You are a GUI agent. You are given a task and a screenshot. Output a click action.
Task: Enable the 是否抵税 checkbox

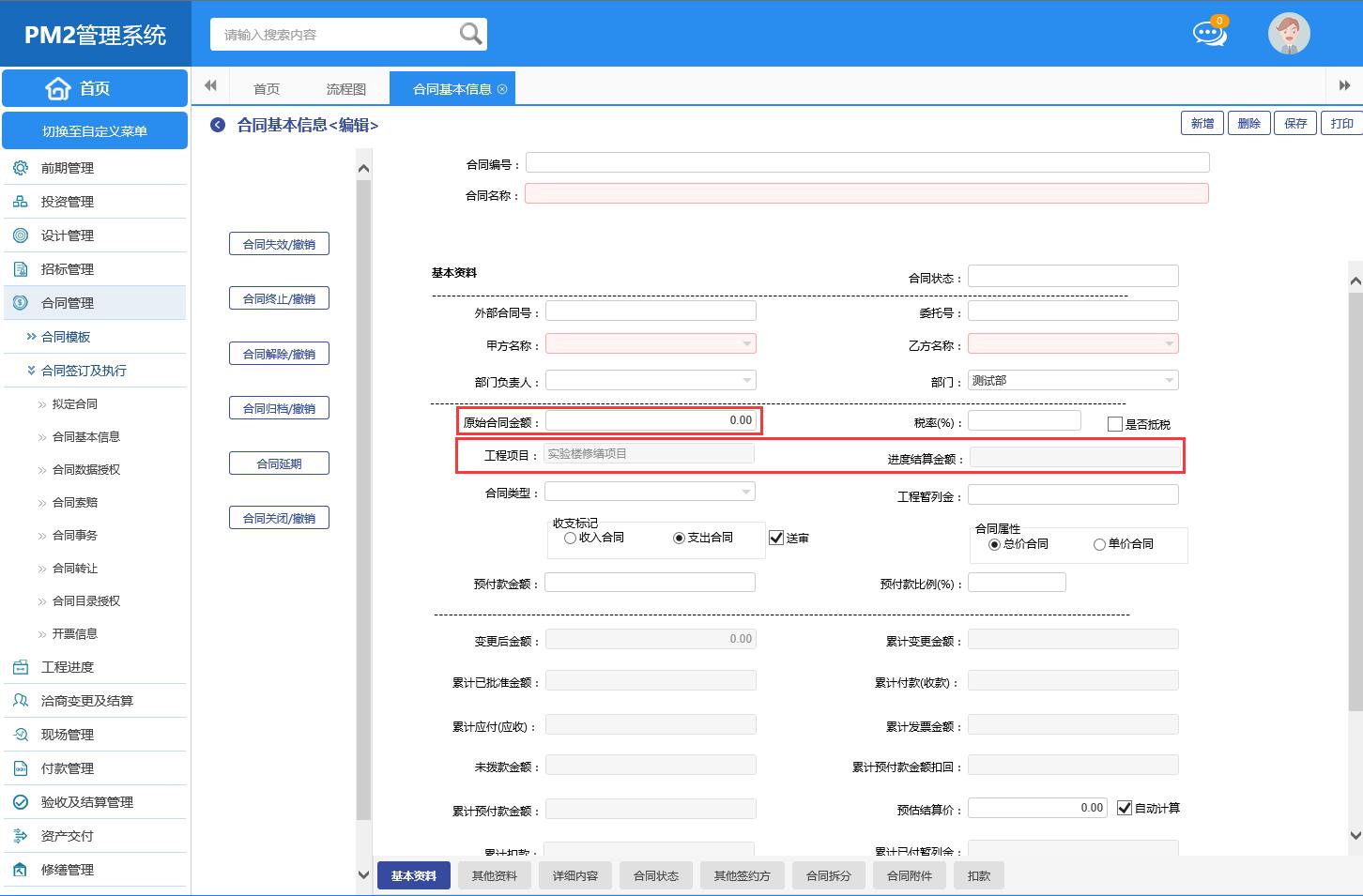1115,424
